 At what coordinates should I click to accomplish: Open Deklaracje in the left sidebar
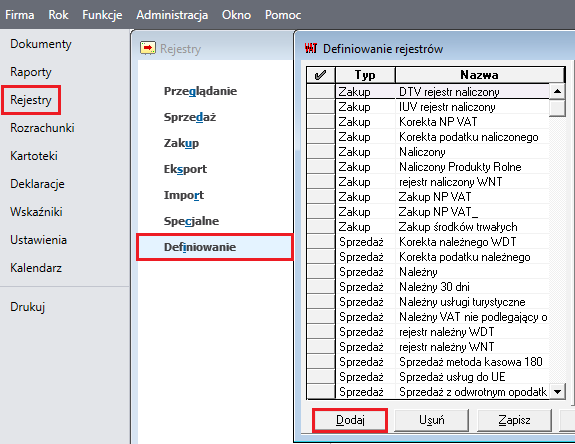[37, 184]
